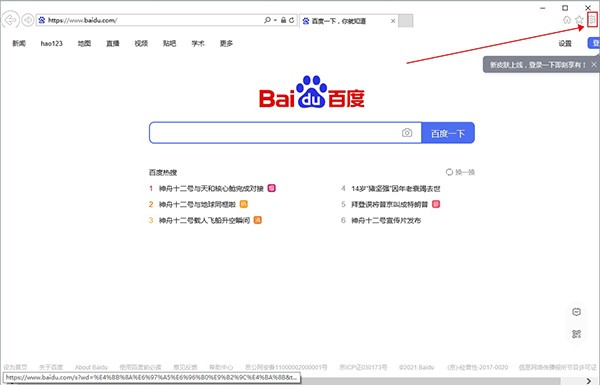Image resolution: width=600 pixels, height=385 pixels.
Task: Open the hao123 link
Action: point(51,43)
